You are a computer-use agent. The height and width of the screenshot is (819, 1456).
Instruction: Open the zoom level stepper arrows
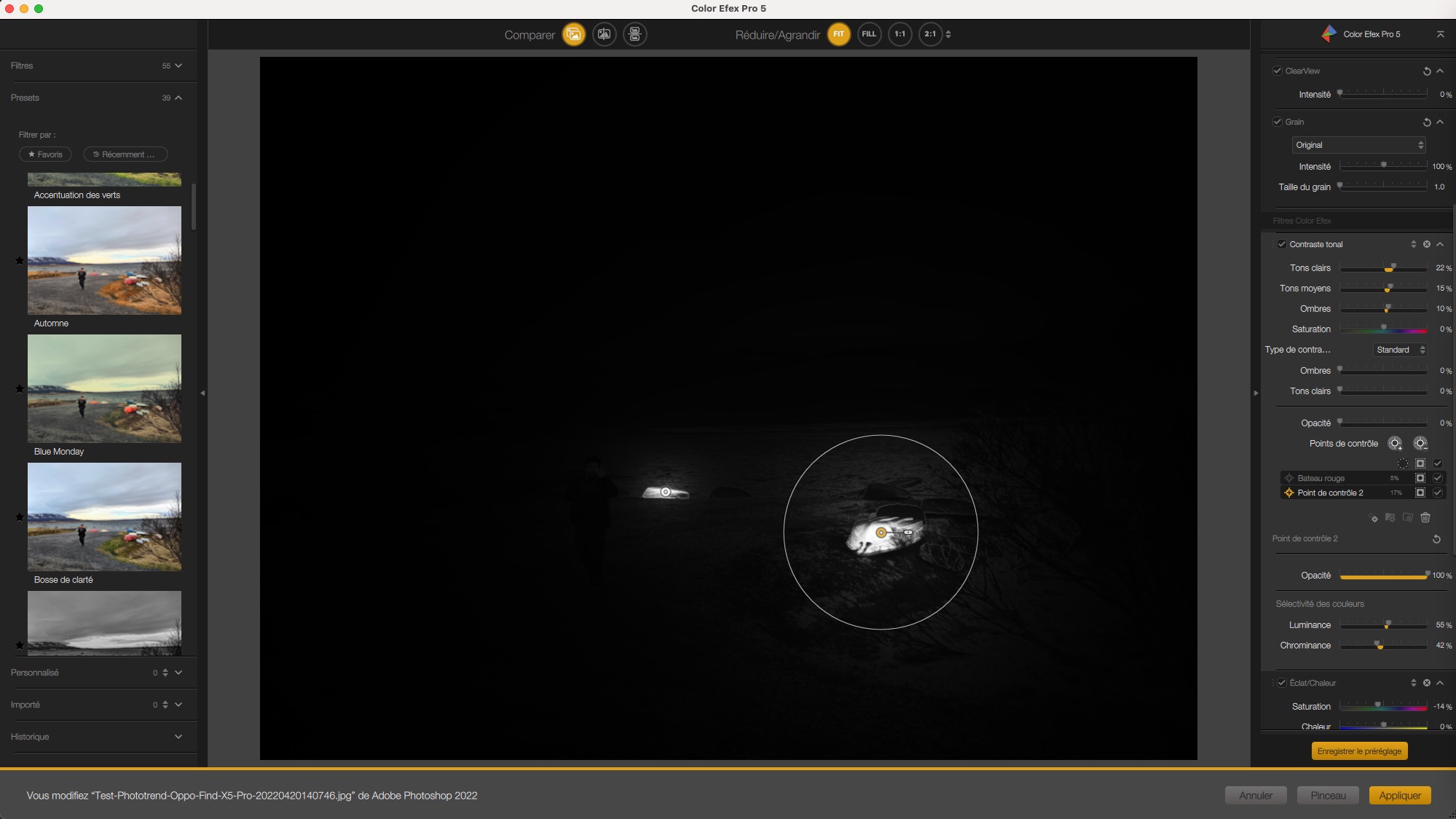948,34
